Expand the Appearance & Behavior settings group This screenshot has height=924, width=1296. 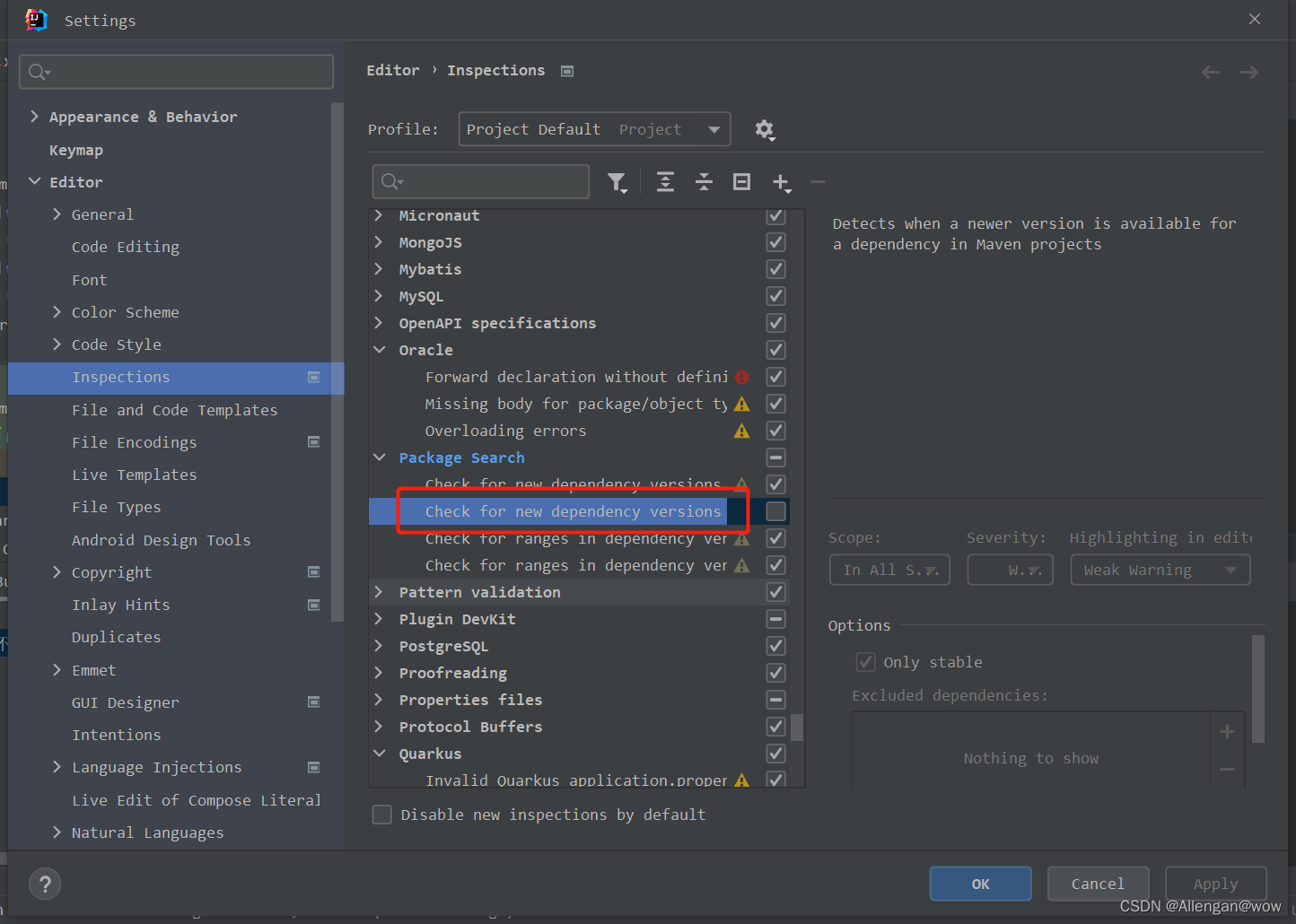tap(34, 117)
